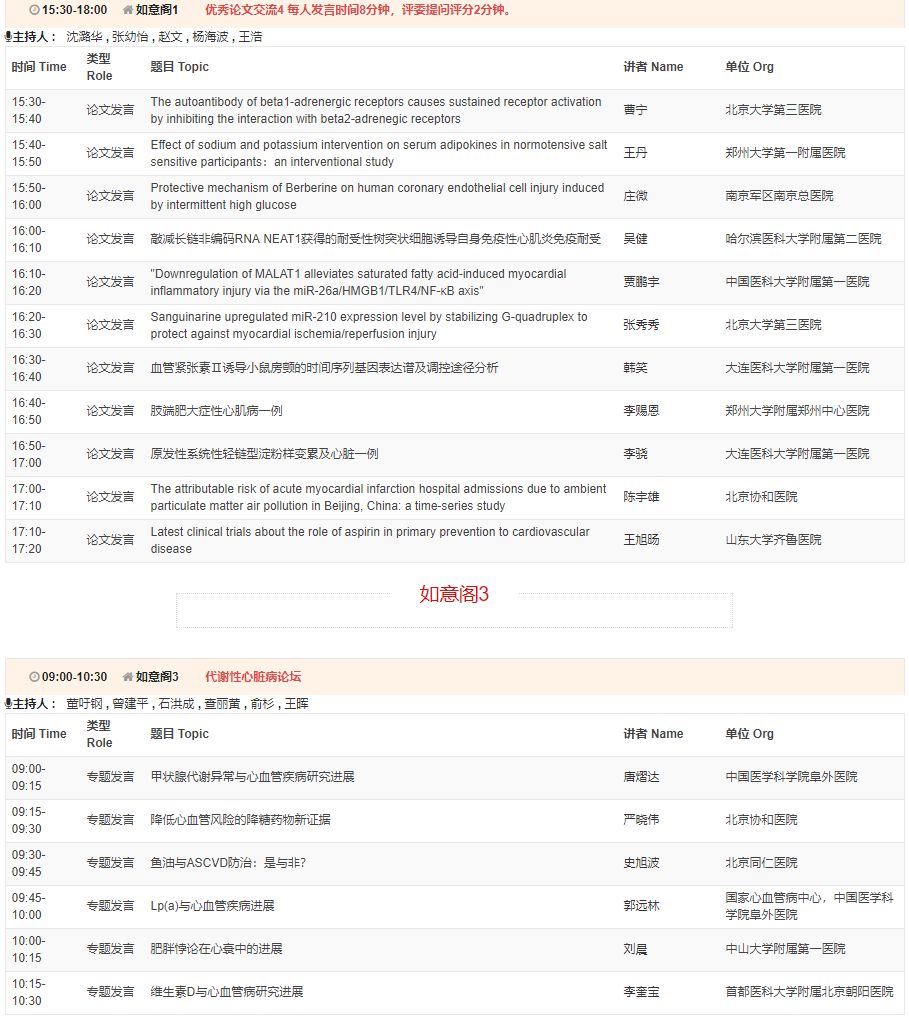The image size is (909, 1025).
Task: Select topic 维生素D与心血管病研究进展
Action: (x=227, y=992)
